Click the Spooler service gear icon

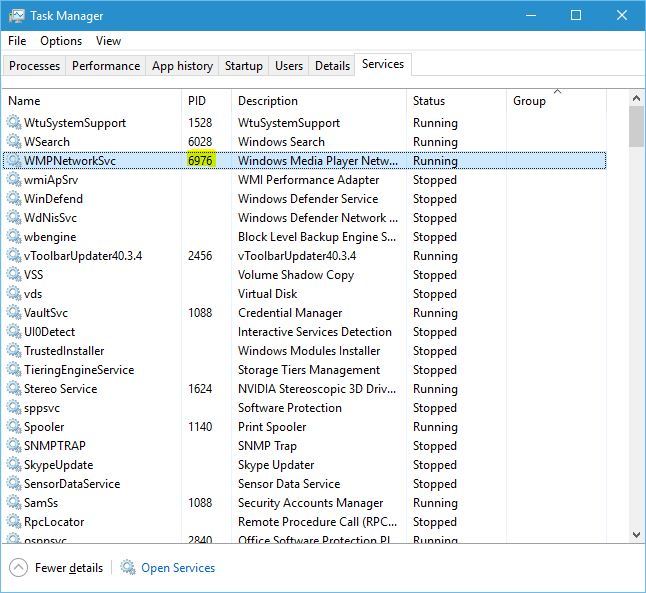coord(14,427)
